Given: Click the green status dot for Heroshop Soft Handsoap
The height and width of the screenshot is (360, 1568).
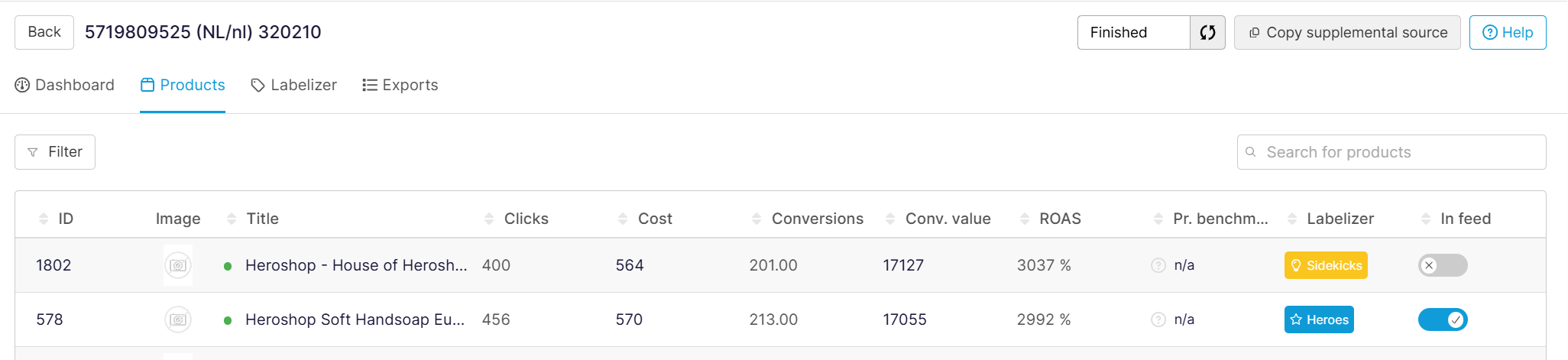Looking at the screenshot, I should tap(228, 320).
